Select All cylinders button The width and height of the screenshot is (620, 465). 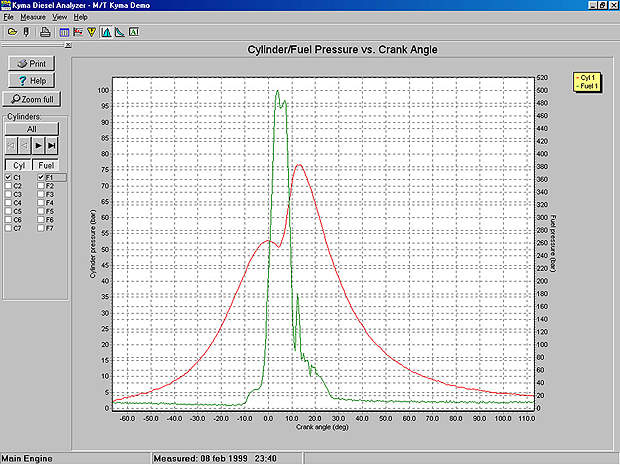pos(32,128)
